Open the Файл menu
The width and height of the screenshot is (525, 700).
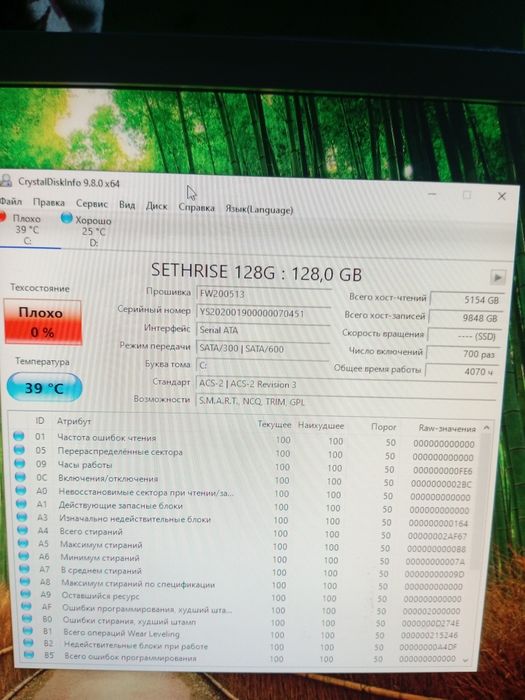(x=11, y=201)
